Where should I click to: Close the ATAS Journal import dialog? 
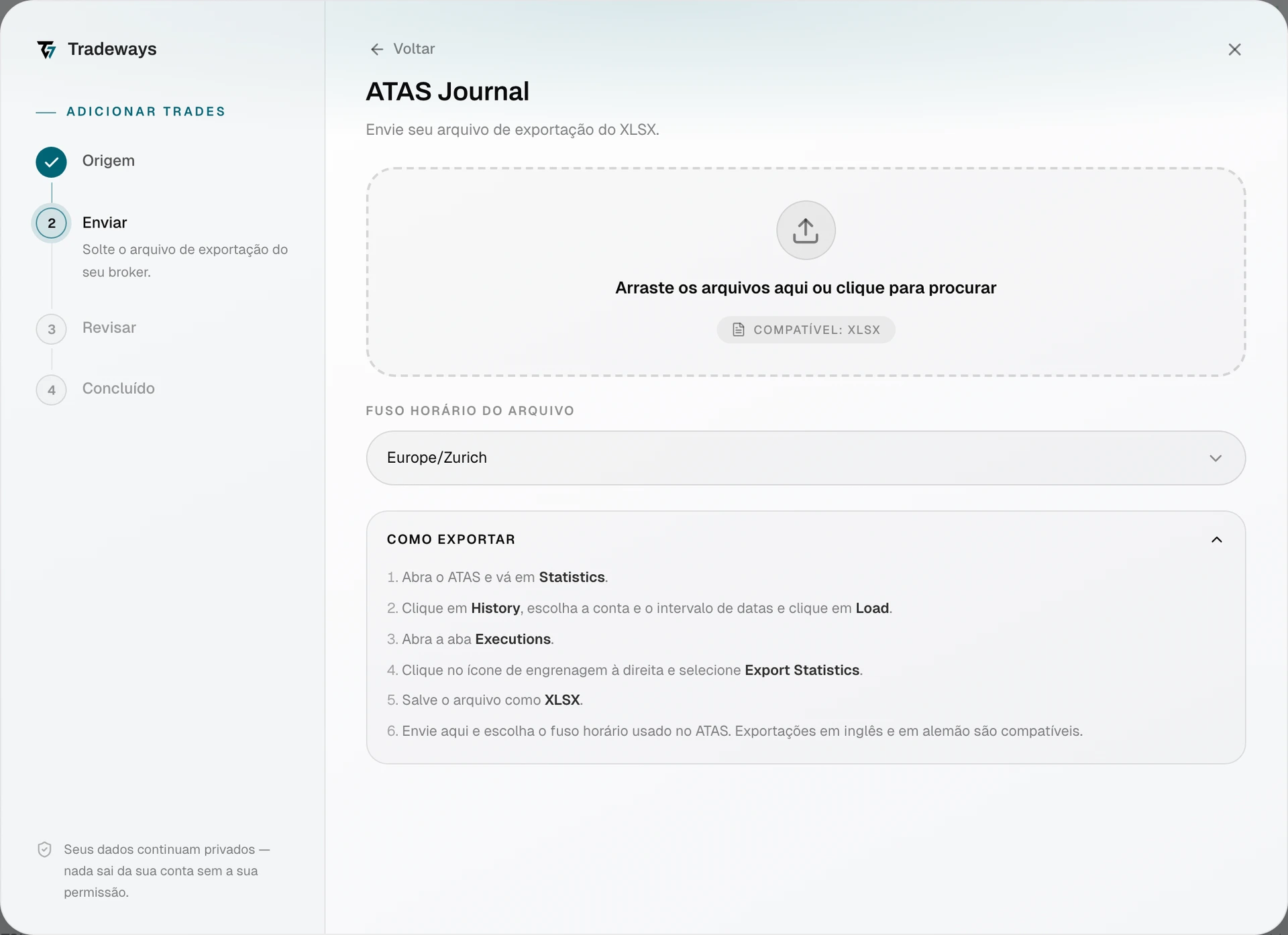(1234, 50)
